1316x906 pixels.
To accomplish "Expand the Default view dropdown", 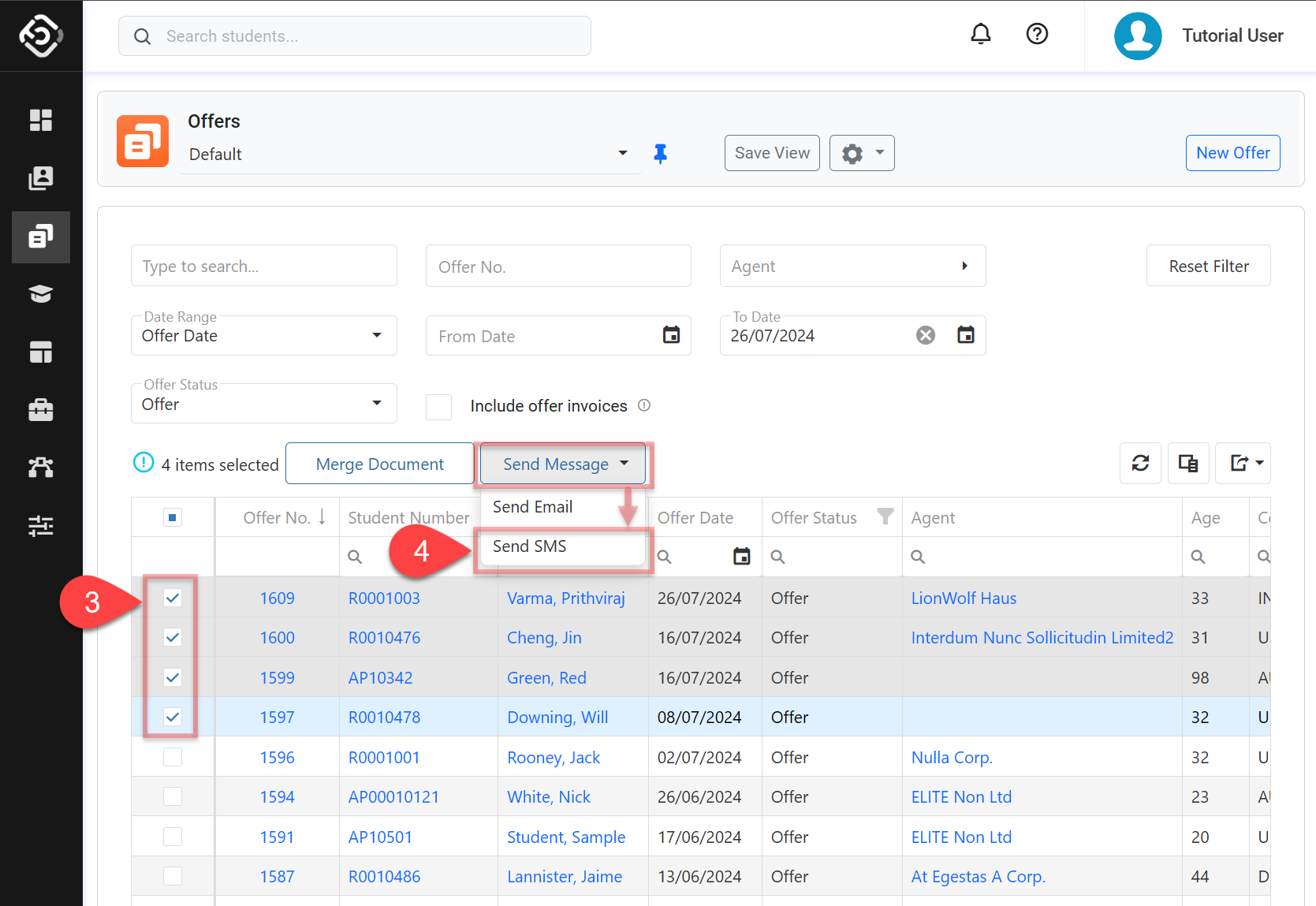I will [x=623, y=153].
